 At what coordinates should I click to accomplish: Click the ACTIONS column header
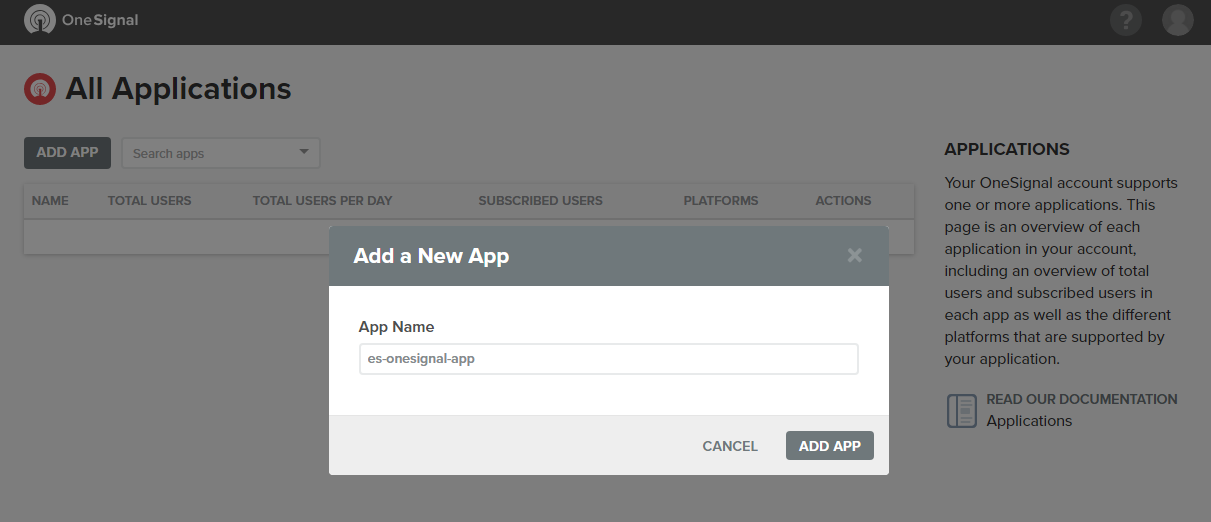[x=843, y=200]
